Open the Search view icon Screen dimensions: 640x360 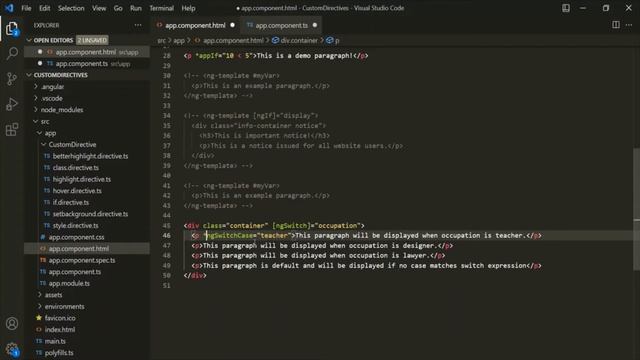pos(12,53)
